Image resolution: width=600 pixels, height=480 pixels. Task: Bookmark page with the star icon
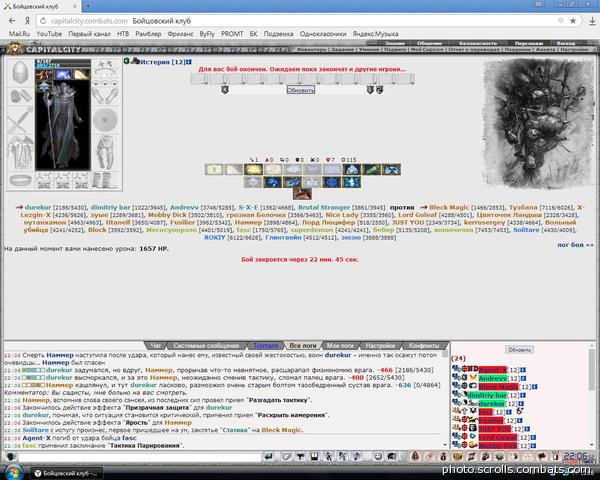(573, 21)
